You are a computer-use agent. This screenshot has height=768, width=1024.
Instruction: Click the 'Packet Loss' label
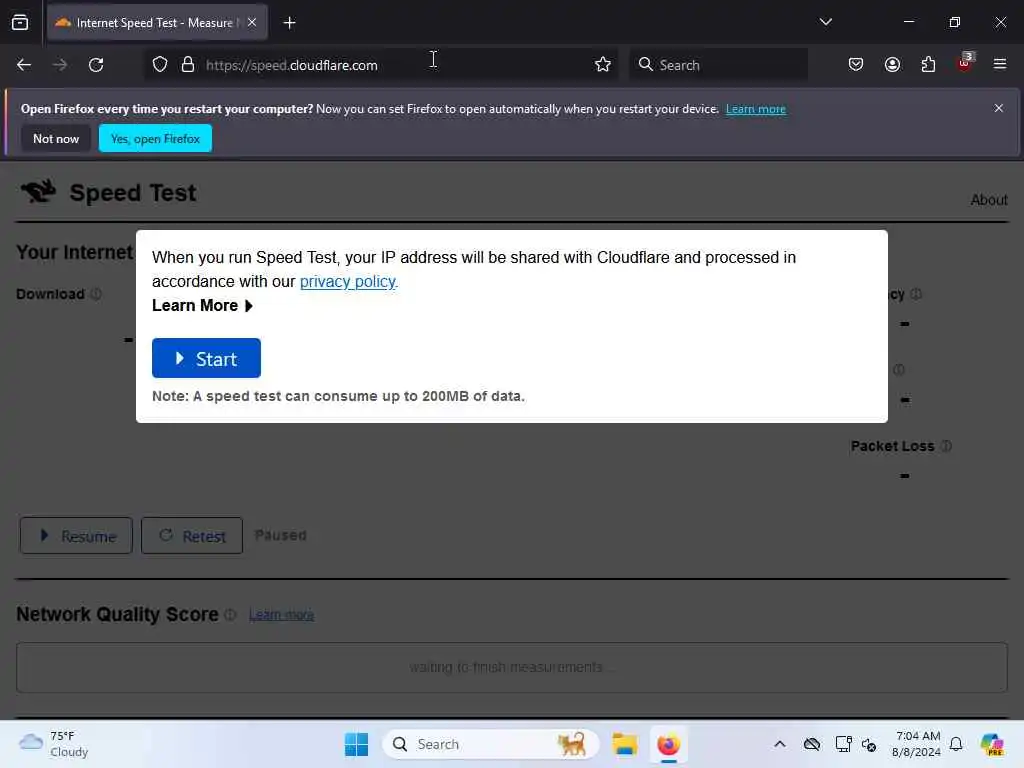point(893,446)
